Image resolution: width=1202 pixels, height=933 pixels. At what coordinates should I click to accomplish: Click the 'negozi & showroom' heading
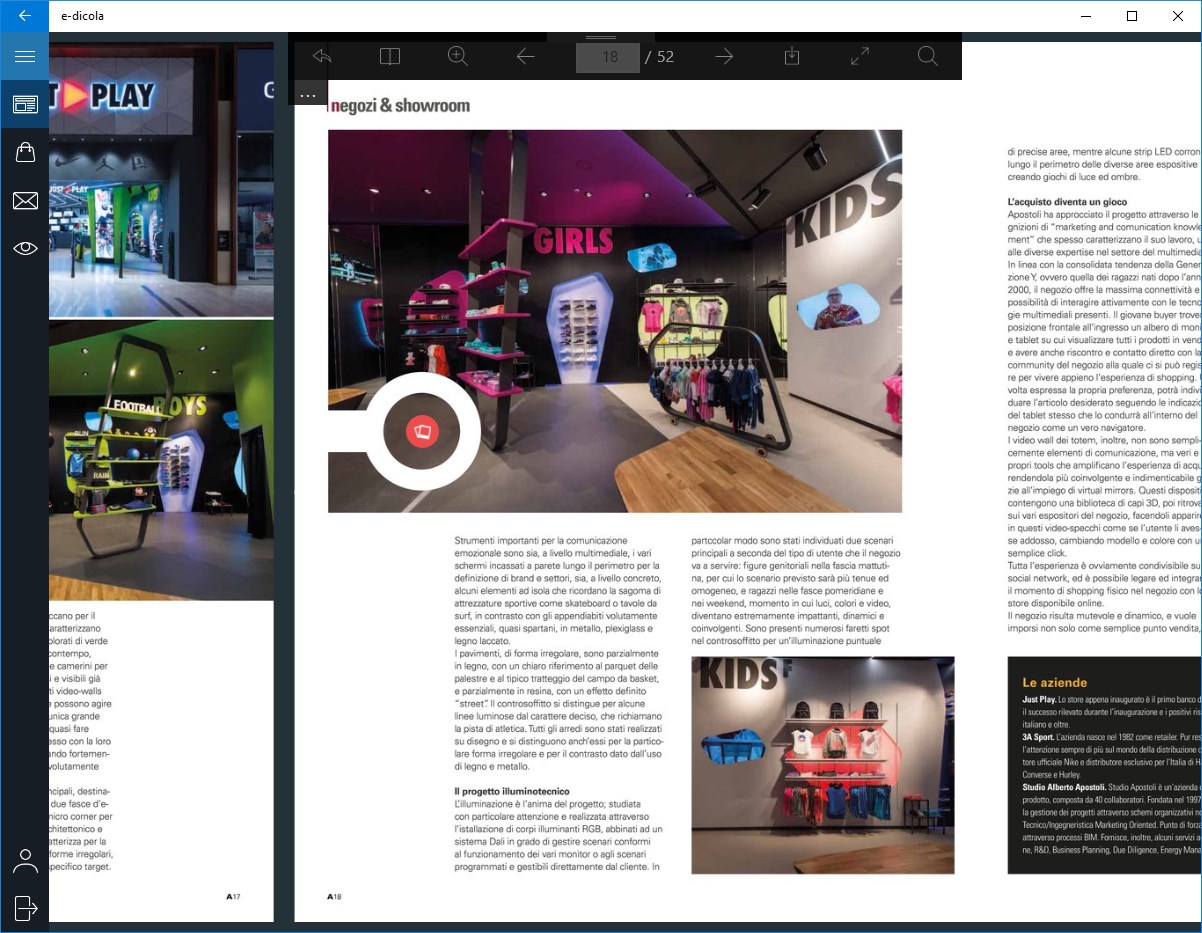(399, 106)
